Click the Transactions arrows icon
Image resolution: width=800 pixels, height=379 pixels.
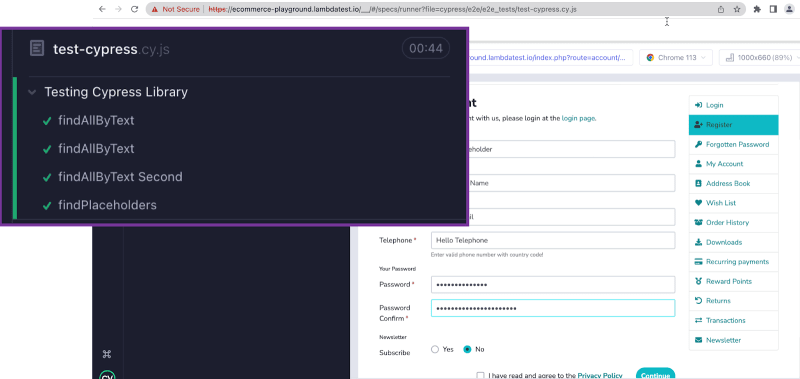click(698, 320)
